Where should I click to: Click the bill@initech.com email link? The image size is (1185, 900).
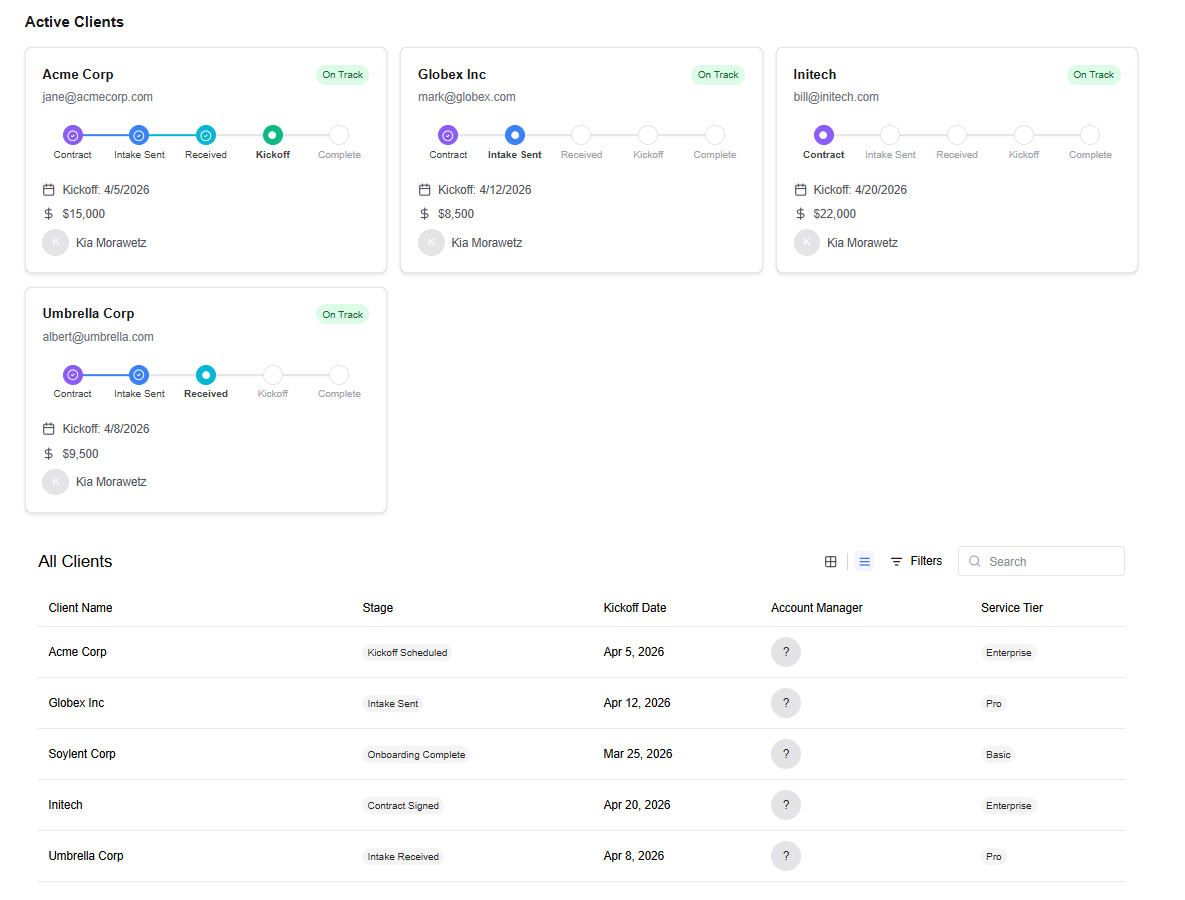click(x=836, y=96)
